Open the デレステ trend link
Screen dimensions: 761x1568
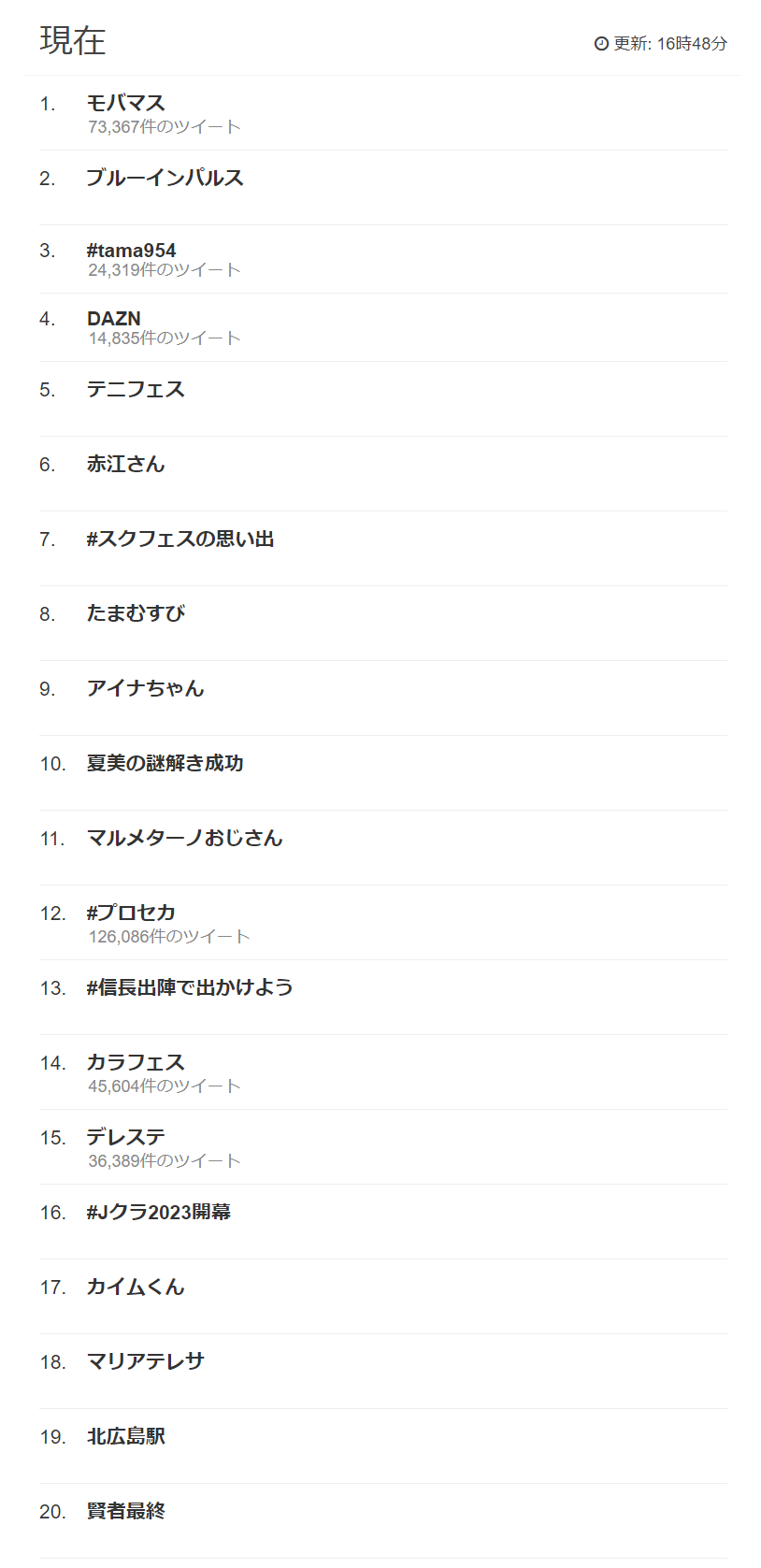coord(125,1137)
